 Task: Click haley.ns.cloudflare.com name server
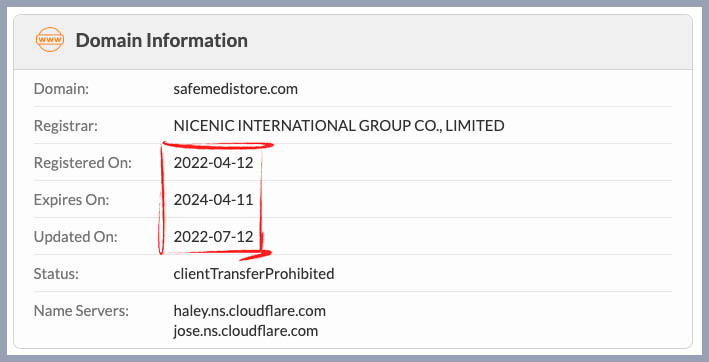[250, 310]
